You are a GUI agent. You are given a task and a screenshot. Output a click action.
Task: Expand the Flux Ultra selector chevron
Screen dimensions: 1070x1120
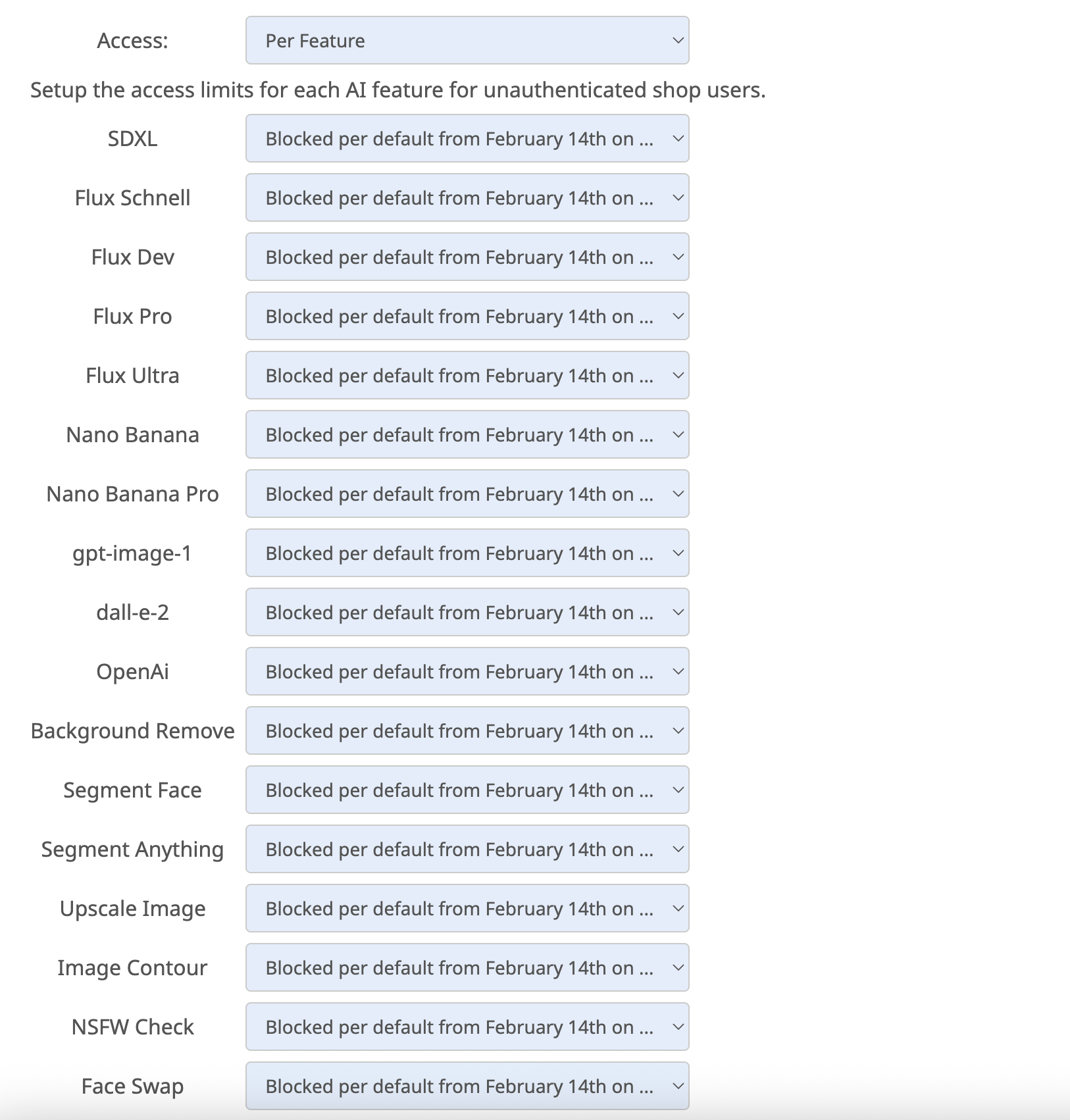(x=677, y=375)
